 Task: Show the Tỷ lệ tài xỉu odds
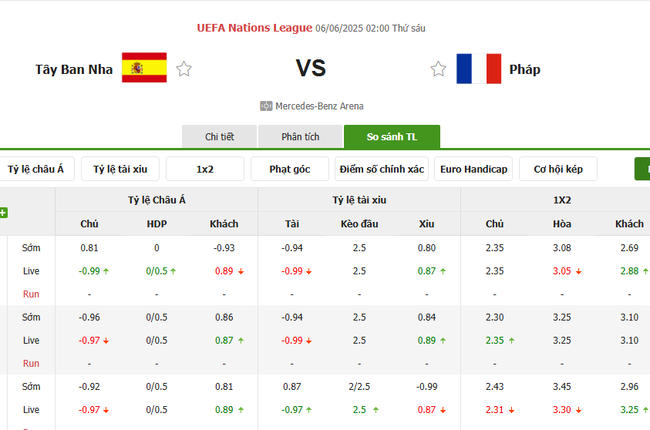119,169
